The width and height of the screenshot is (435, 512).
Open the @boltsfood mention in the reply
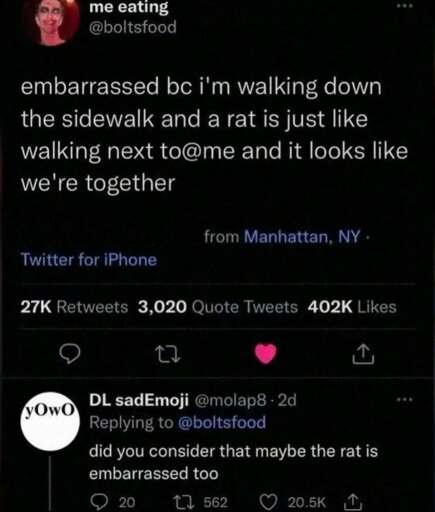222,423
